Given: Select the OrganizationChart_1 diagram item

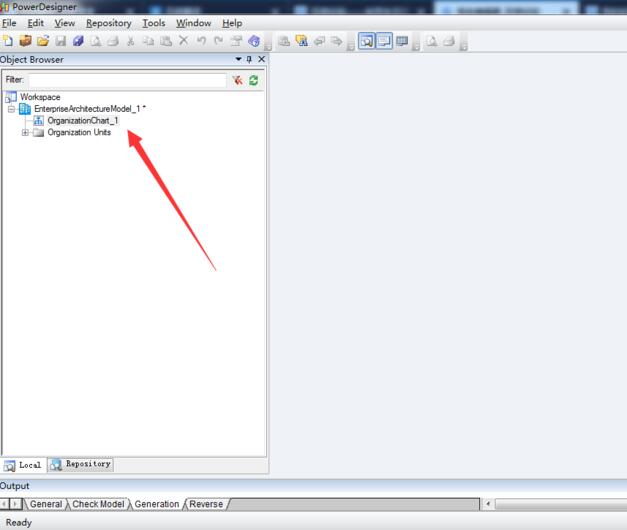Looking at the screenshot, I should (x=82, y=120).
